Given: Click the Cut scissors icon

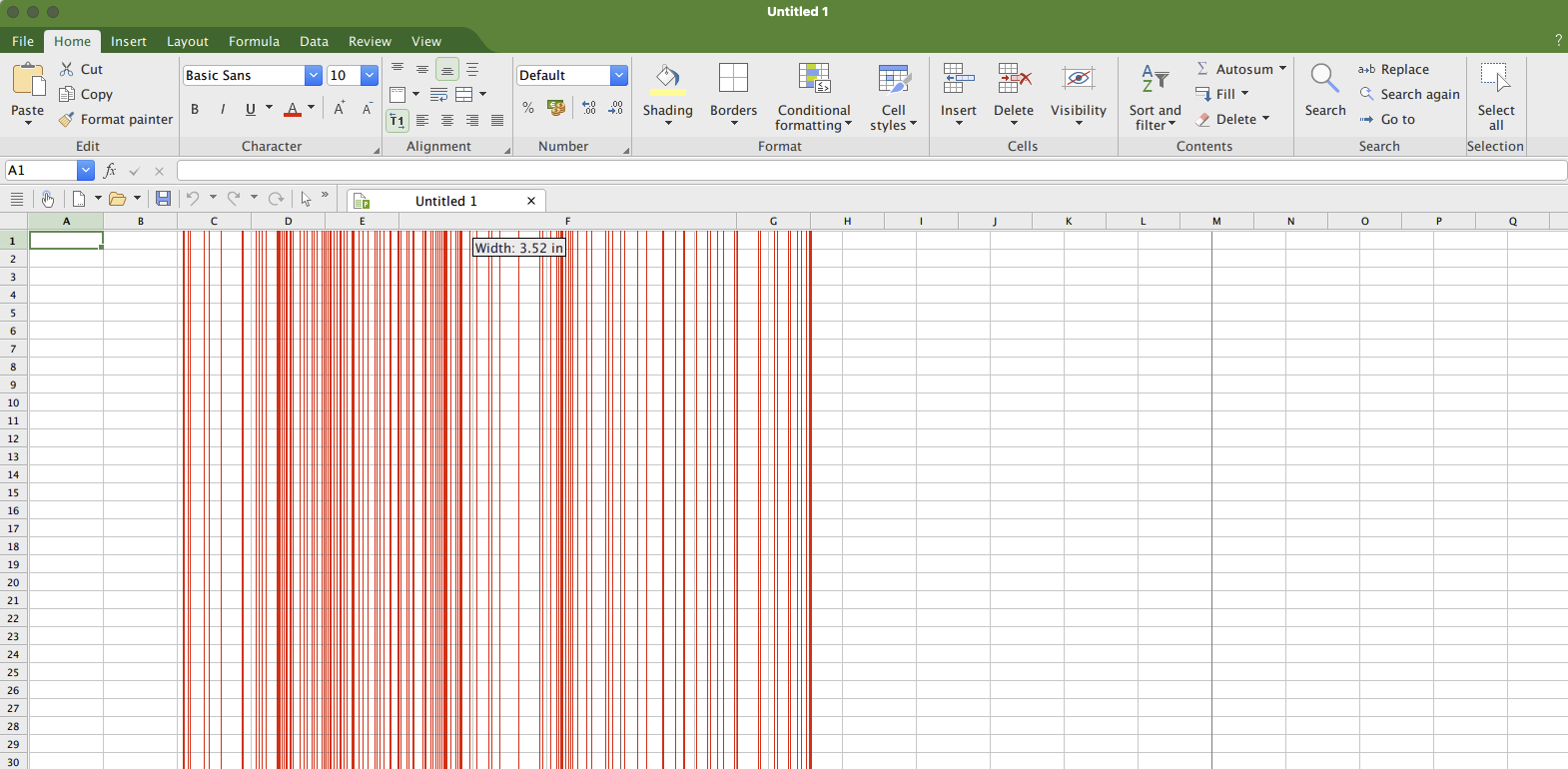Looking at the screenshot, I should point(67,69).
